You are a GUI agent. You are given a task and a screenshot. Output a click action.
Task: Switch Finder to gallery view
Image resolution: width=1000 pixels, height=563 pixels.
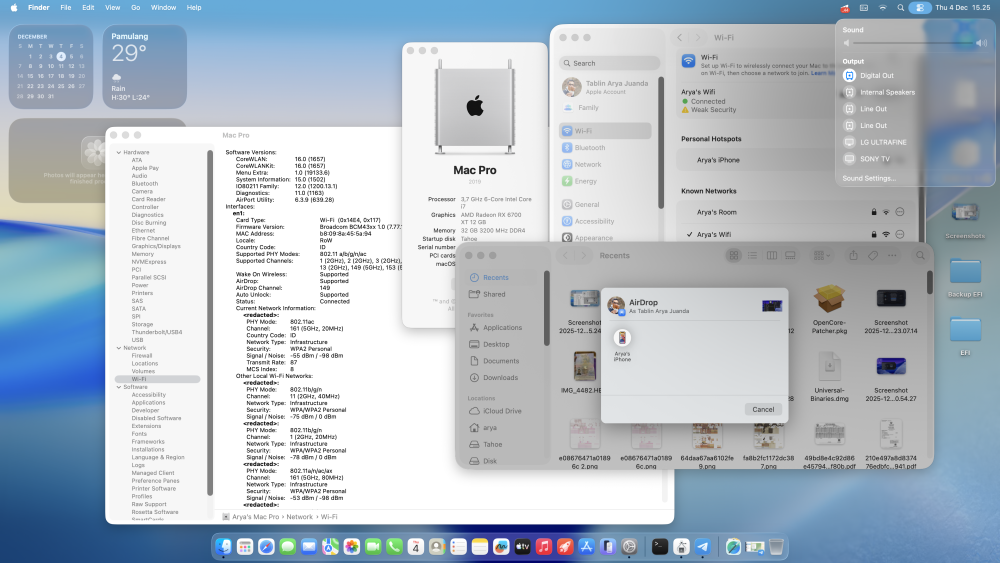point(790,256)
